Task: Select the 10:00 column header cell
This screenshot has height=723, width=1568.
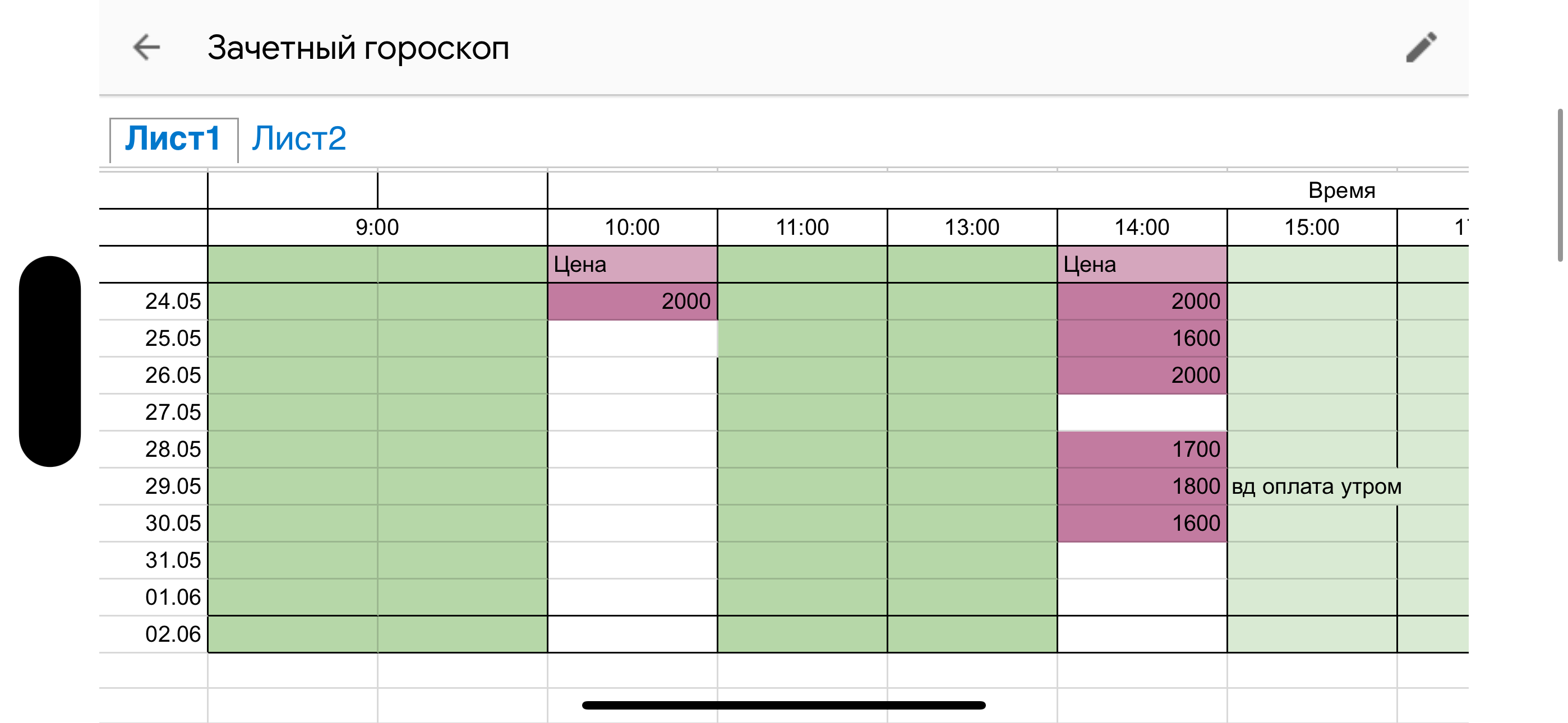Action: click(632, 228)
